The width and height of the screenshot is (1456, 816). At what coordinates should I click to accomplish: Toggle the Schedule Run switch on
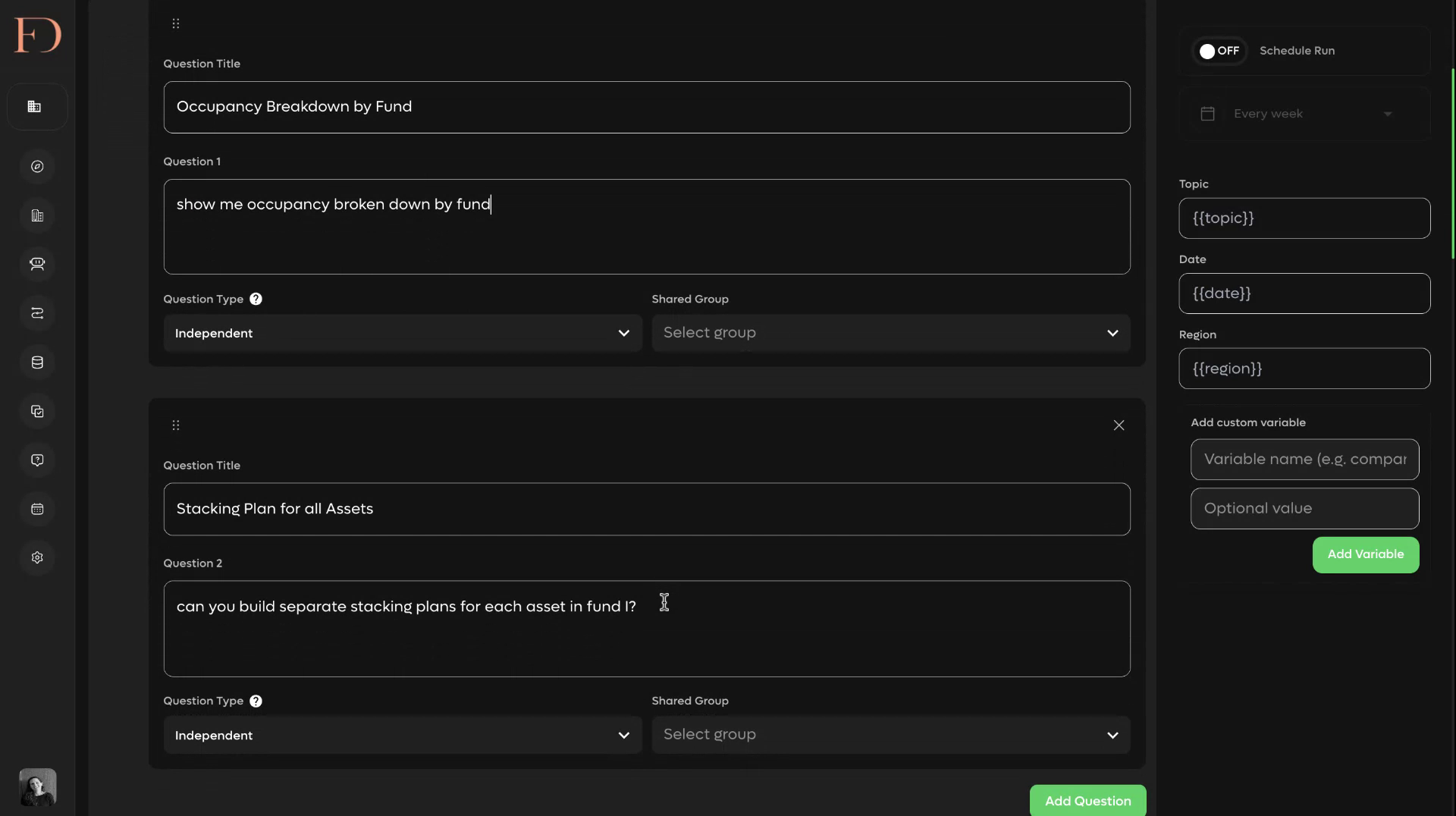(1219, 51)
